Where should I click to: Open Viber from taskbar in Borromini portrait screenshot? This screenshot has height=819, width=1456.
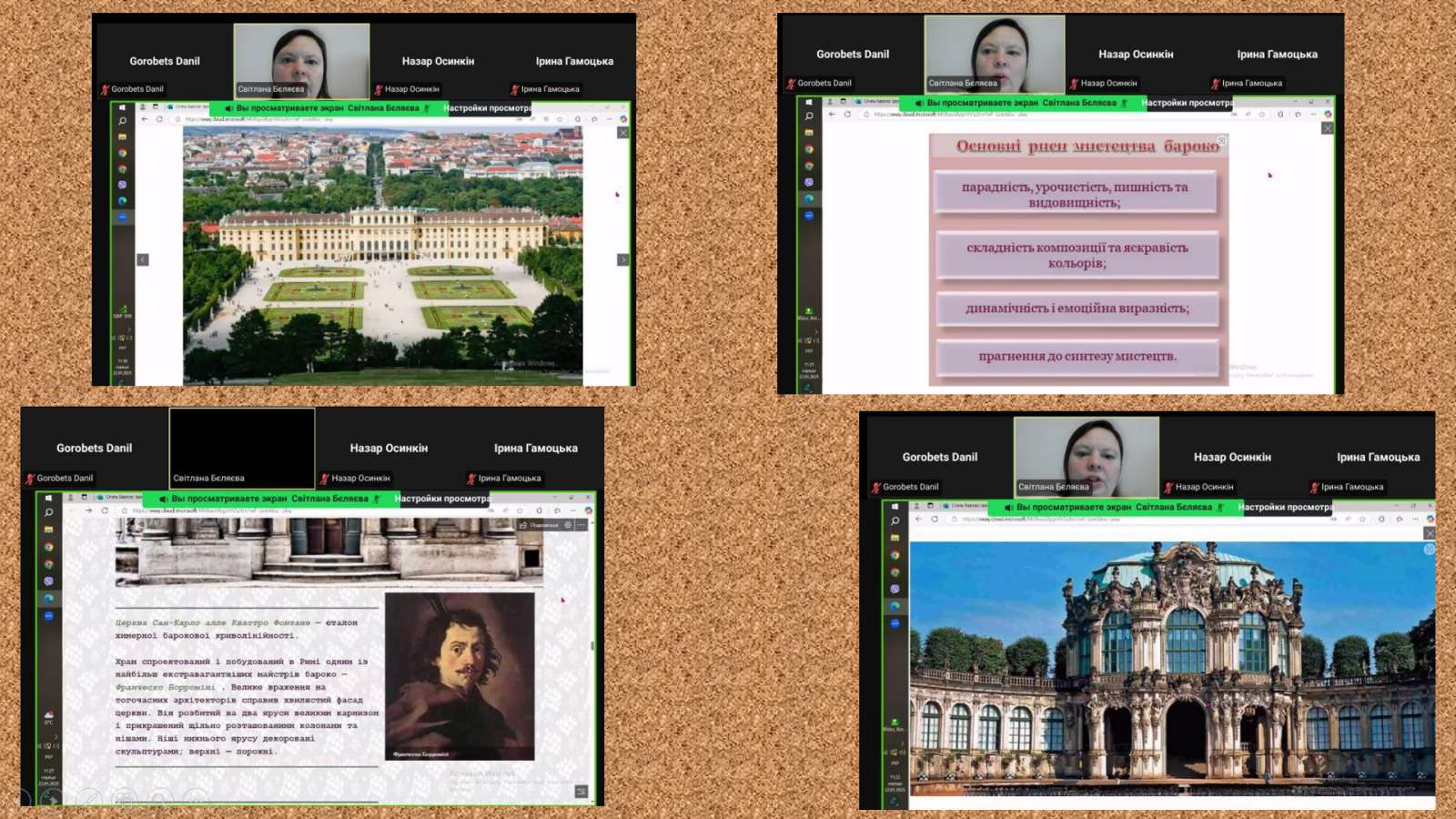48,581
